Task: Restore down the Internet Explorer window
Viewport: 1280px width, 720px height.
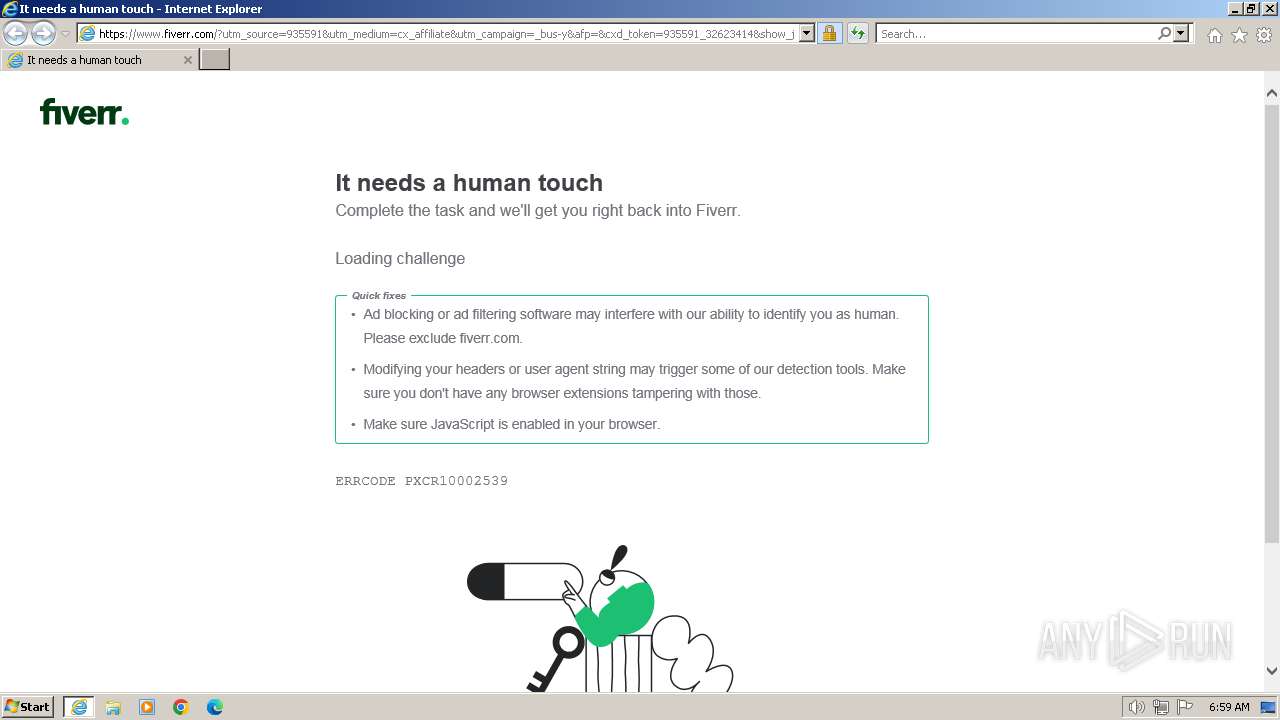Action: coord(1251,8)
